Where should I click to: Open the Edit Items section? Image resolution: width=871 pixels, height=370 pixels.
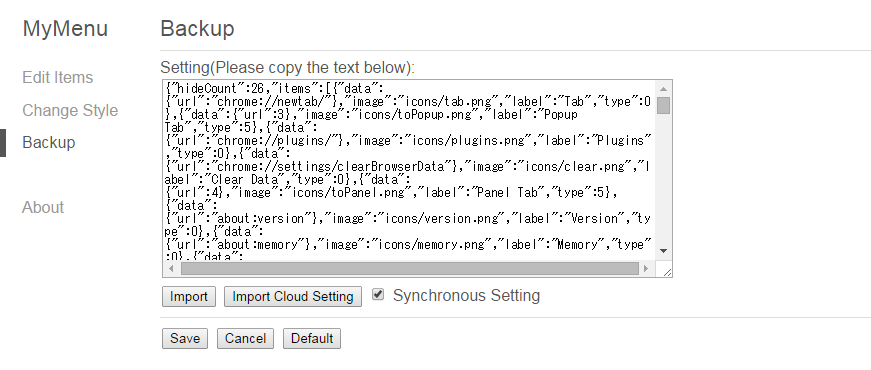coord(57,77)
